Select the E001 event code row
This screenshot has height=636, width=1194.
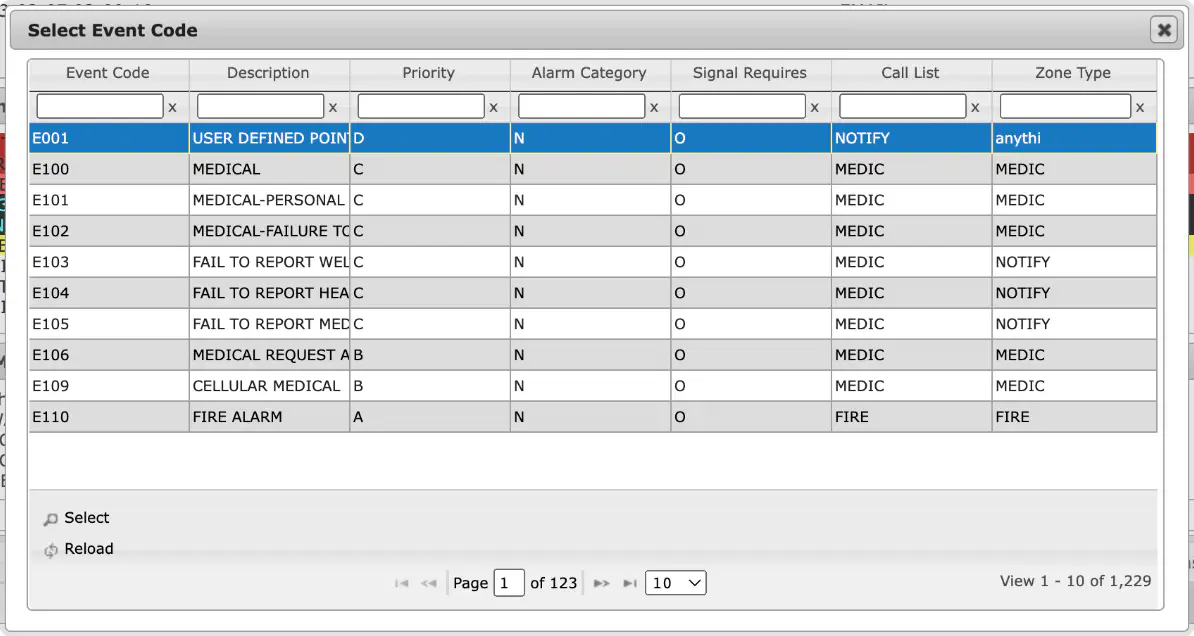coord(592,139)
